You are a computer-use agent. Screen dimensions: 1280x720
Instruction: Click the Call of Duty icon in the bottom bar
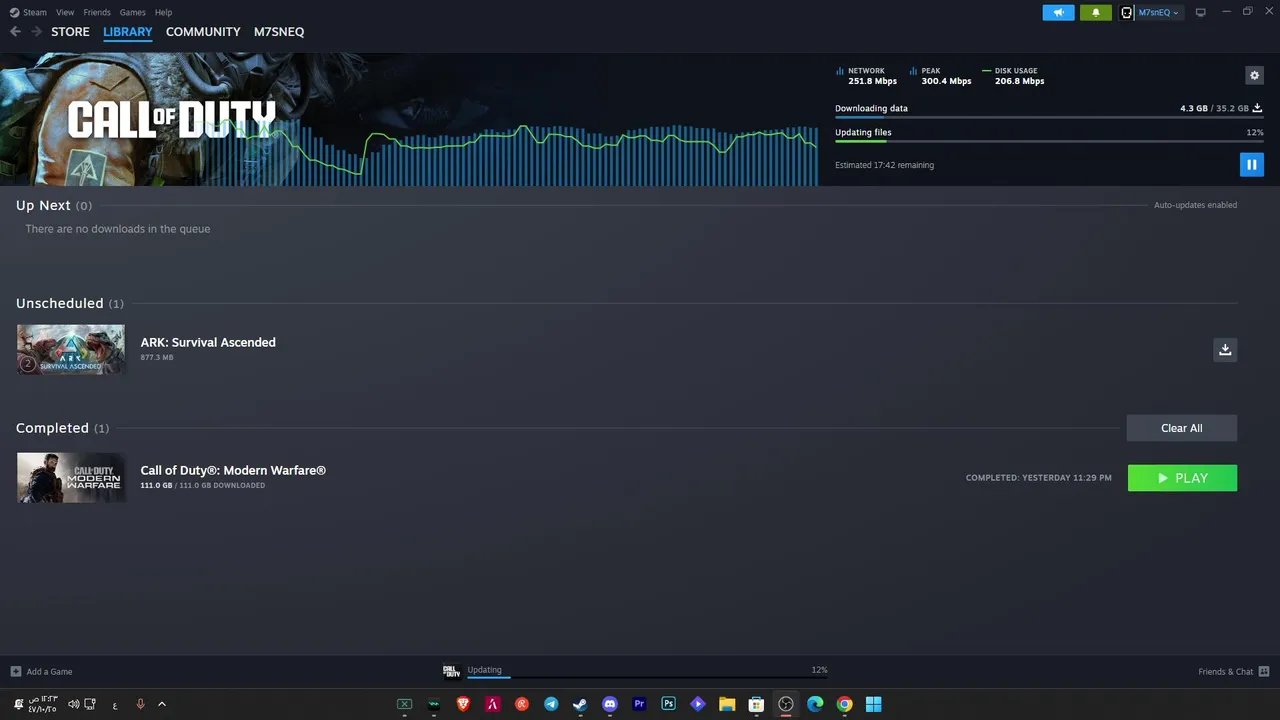tap(451, 671)
